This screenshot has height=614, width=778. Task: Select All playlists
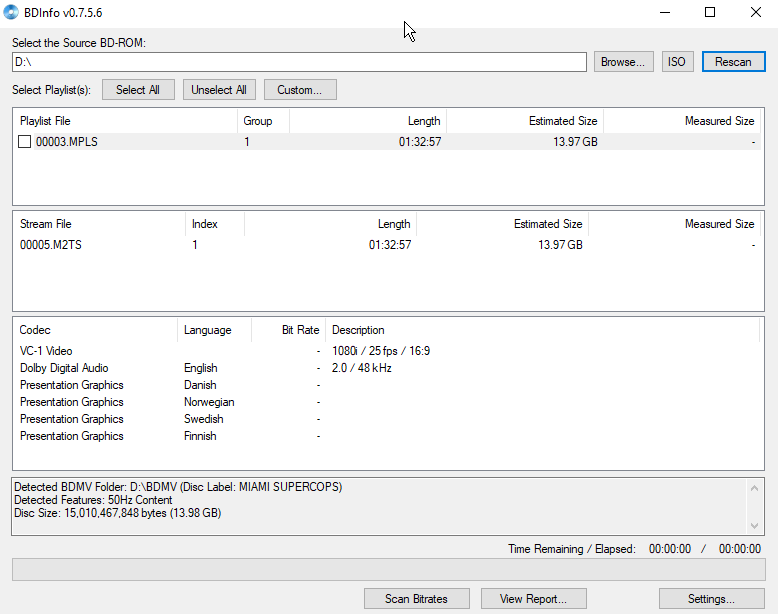[138, 89]
